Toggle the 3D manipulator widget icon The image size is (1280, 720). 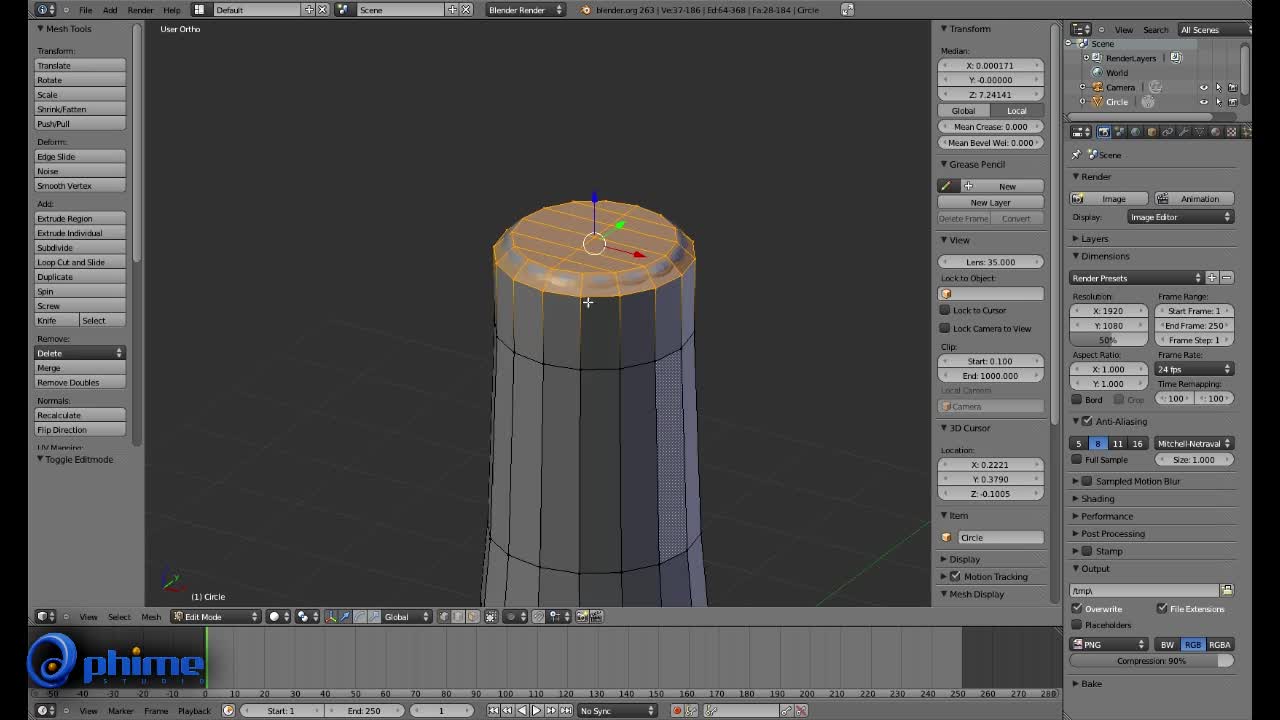click(331, 616)
